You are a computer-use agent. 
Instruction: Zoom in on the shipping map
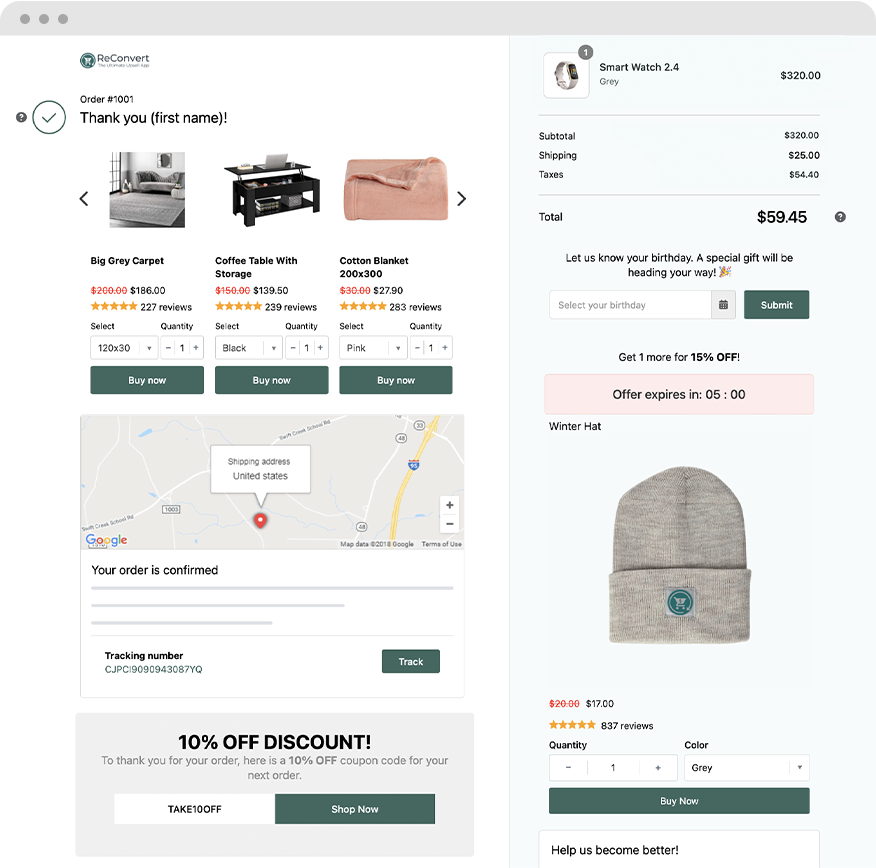coord(449,505)
